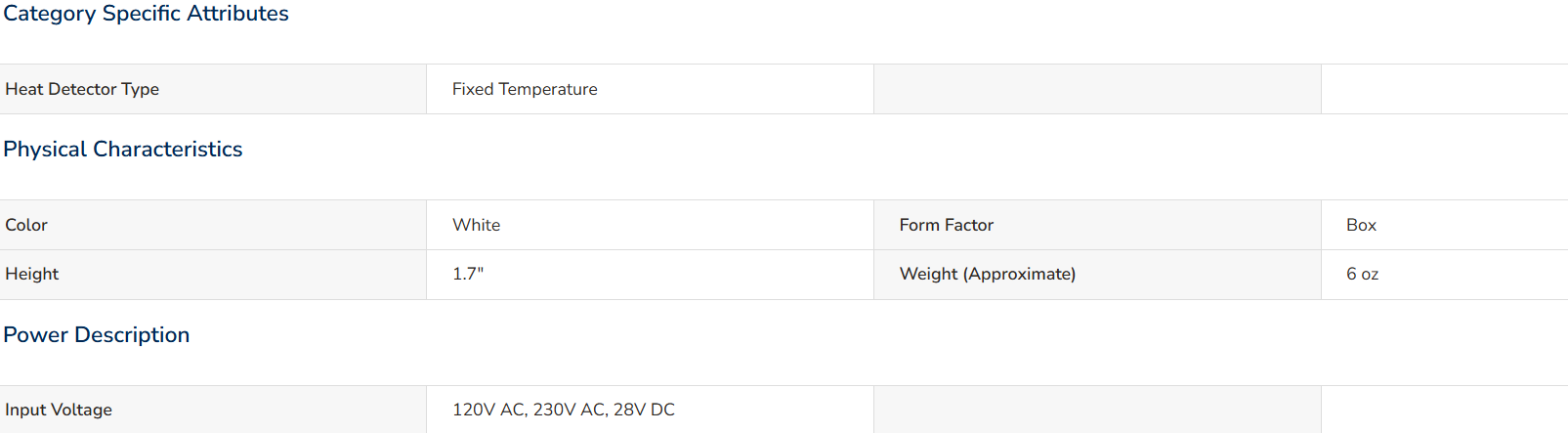Click the Color table row

pyautogui.click(x=784, y=225)
